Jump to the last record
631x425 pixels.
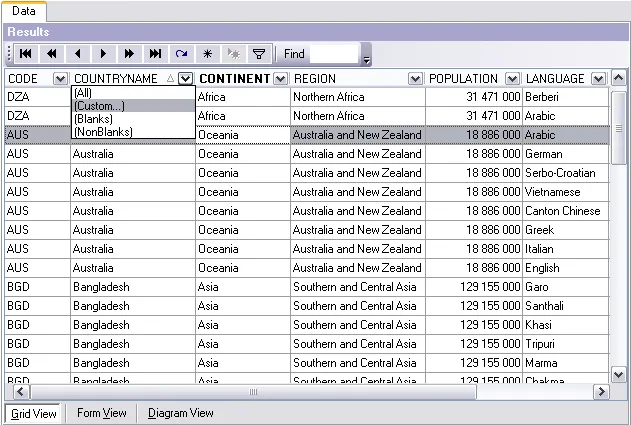tap(155, 54)
